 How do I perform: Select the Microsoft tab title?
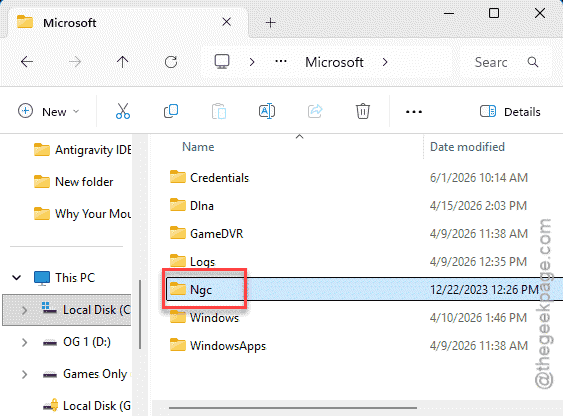[x=70, y=23]
